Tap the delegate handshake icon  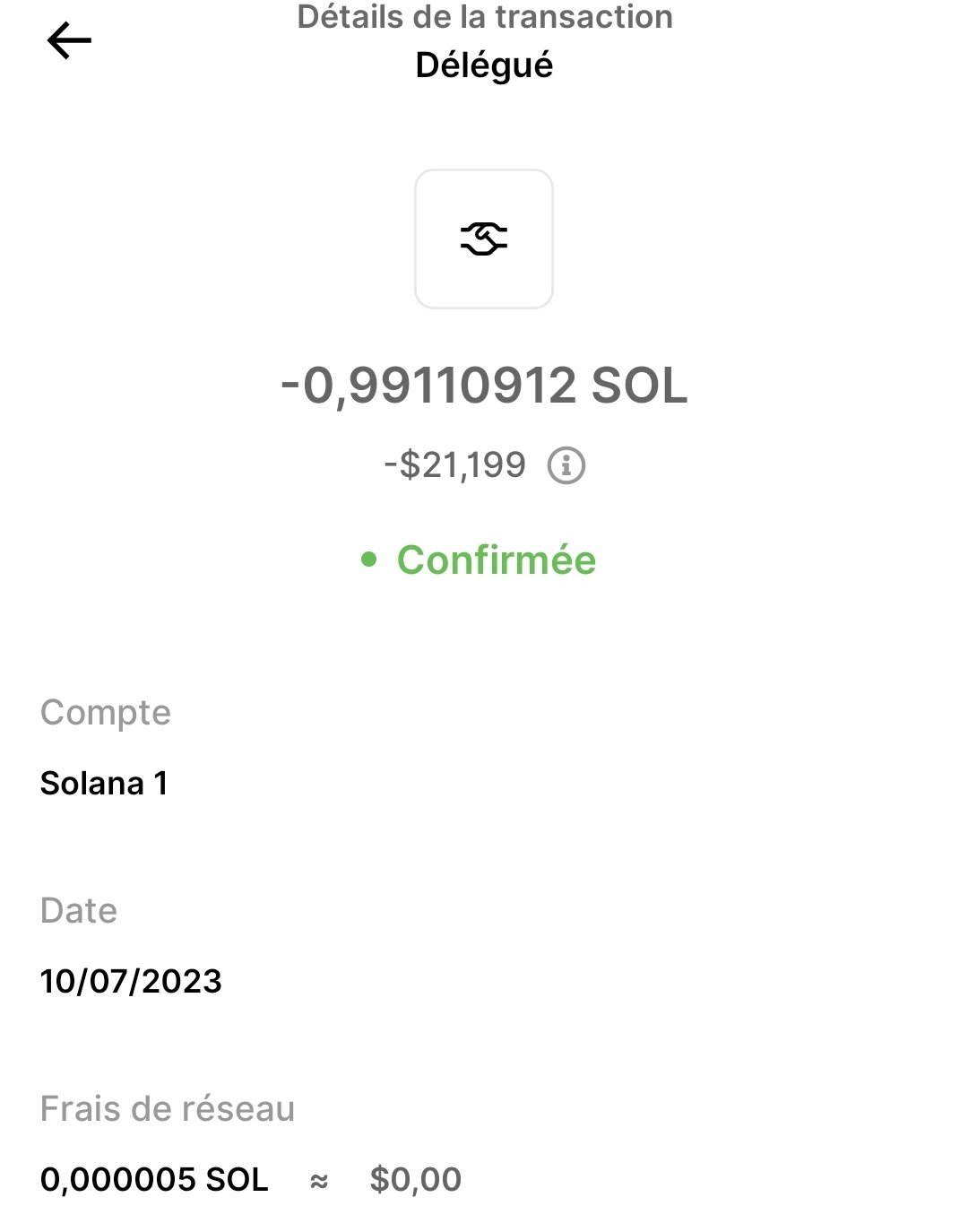pyautogui.click(x=484, y=239)
